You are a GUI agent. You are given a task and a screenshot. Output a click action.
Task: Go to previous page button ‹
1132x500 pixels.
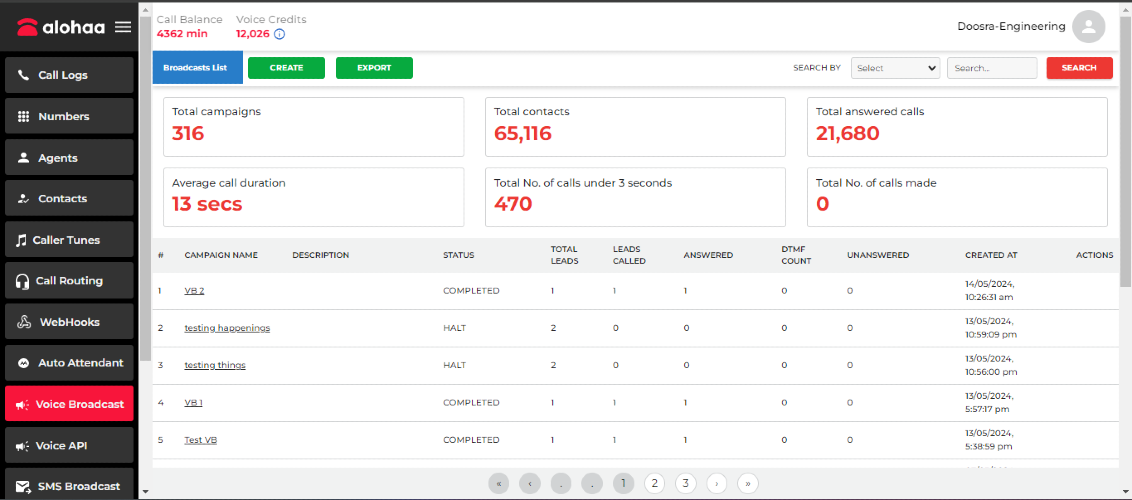530,483
